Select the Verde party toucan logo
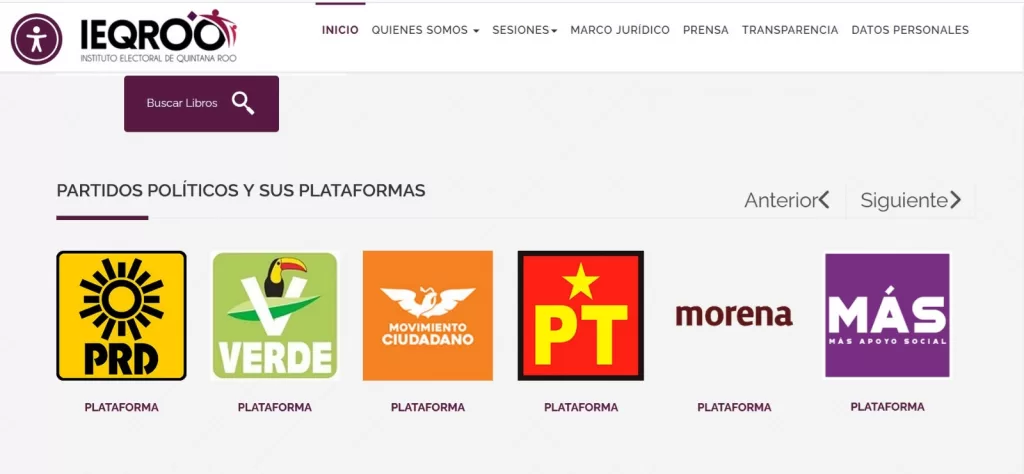 tap(275, 315)
